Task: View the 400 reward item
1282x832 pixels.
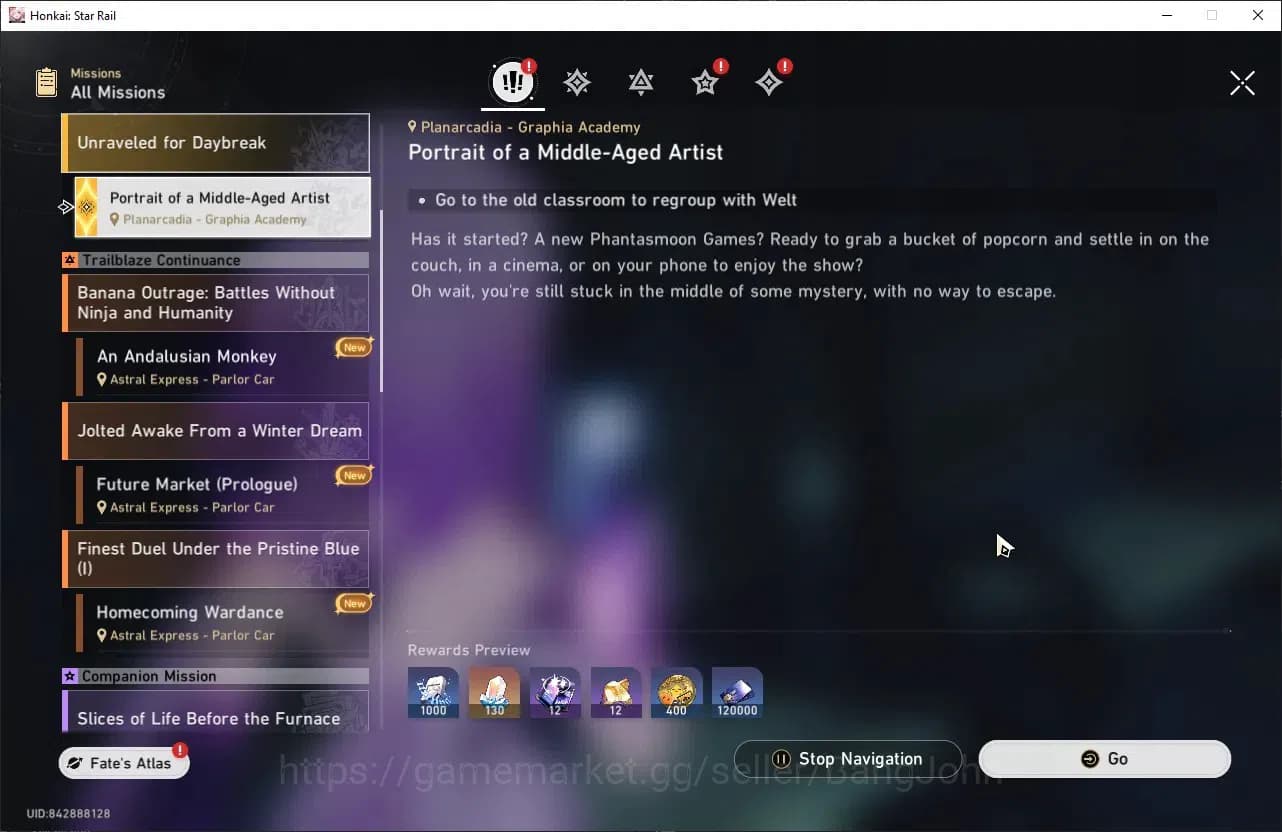Action: [x=676, y=693]
